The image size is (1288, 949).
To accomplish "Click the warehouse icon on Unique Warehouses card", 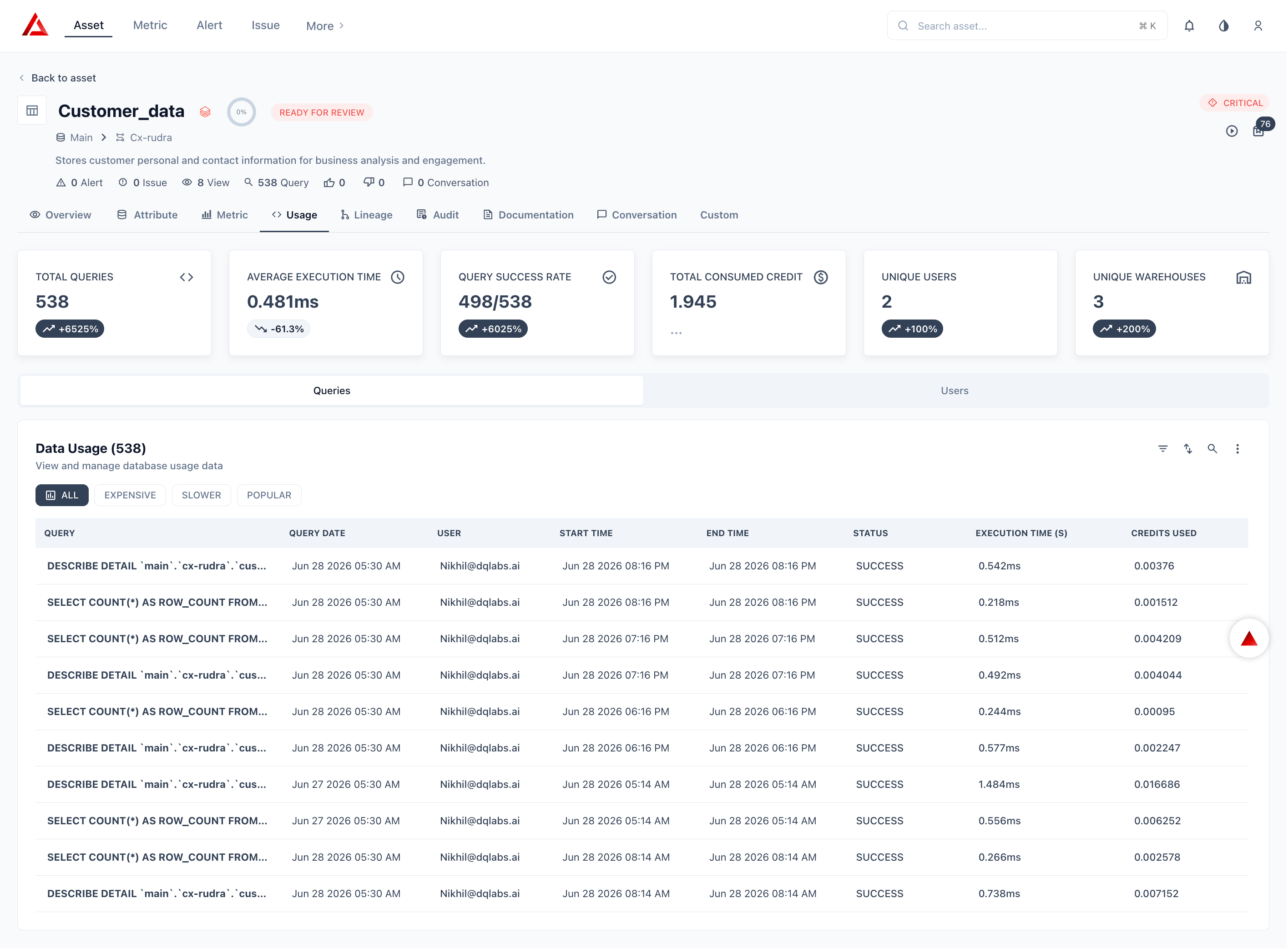I will [x=1244, y=278].
